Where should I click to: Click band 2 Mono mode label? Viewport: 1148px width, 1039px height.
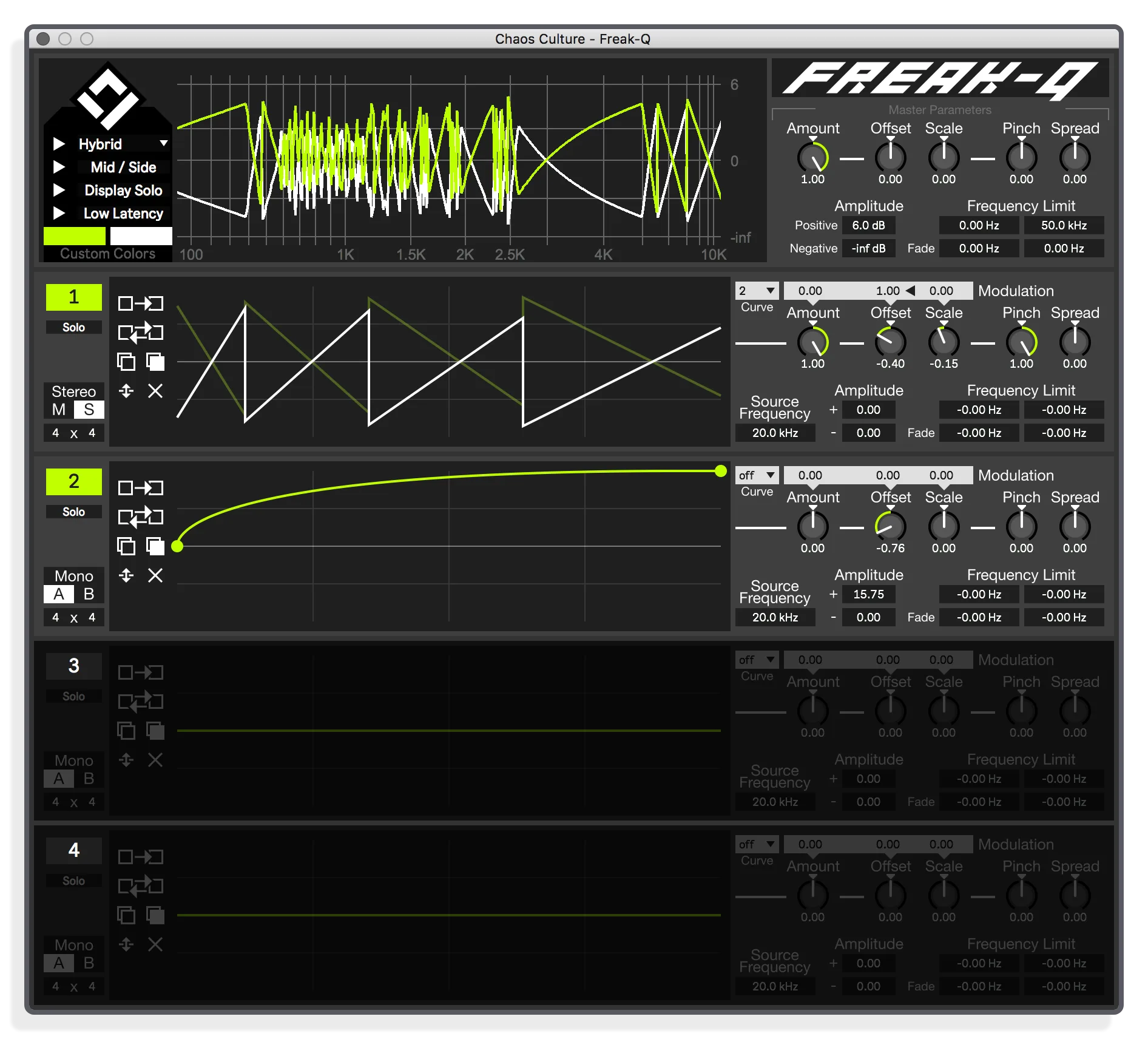pyautogui.click(x=74, y=576)
